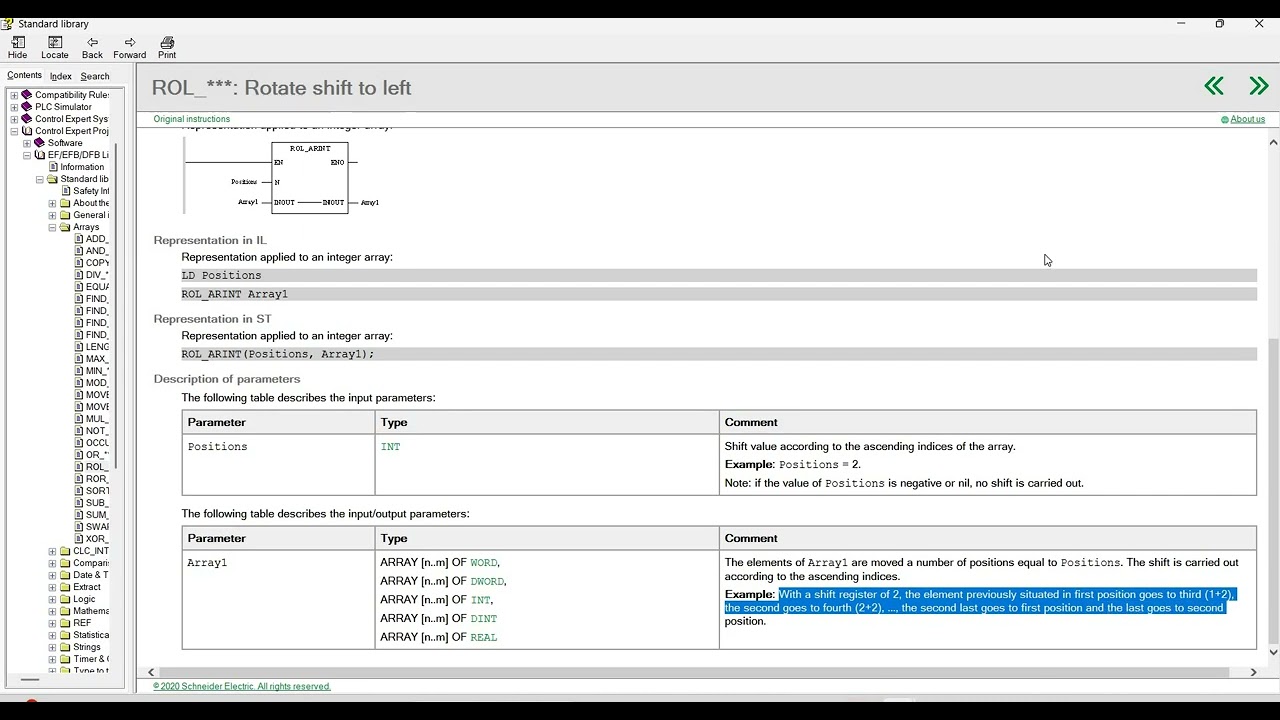Expand the Compatibility Rules node
The width and height of the screenshot is (1280, 720).
coord(14,95)
